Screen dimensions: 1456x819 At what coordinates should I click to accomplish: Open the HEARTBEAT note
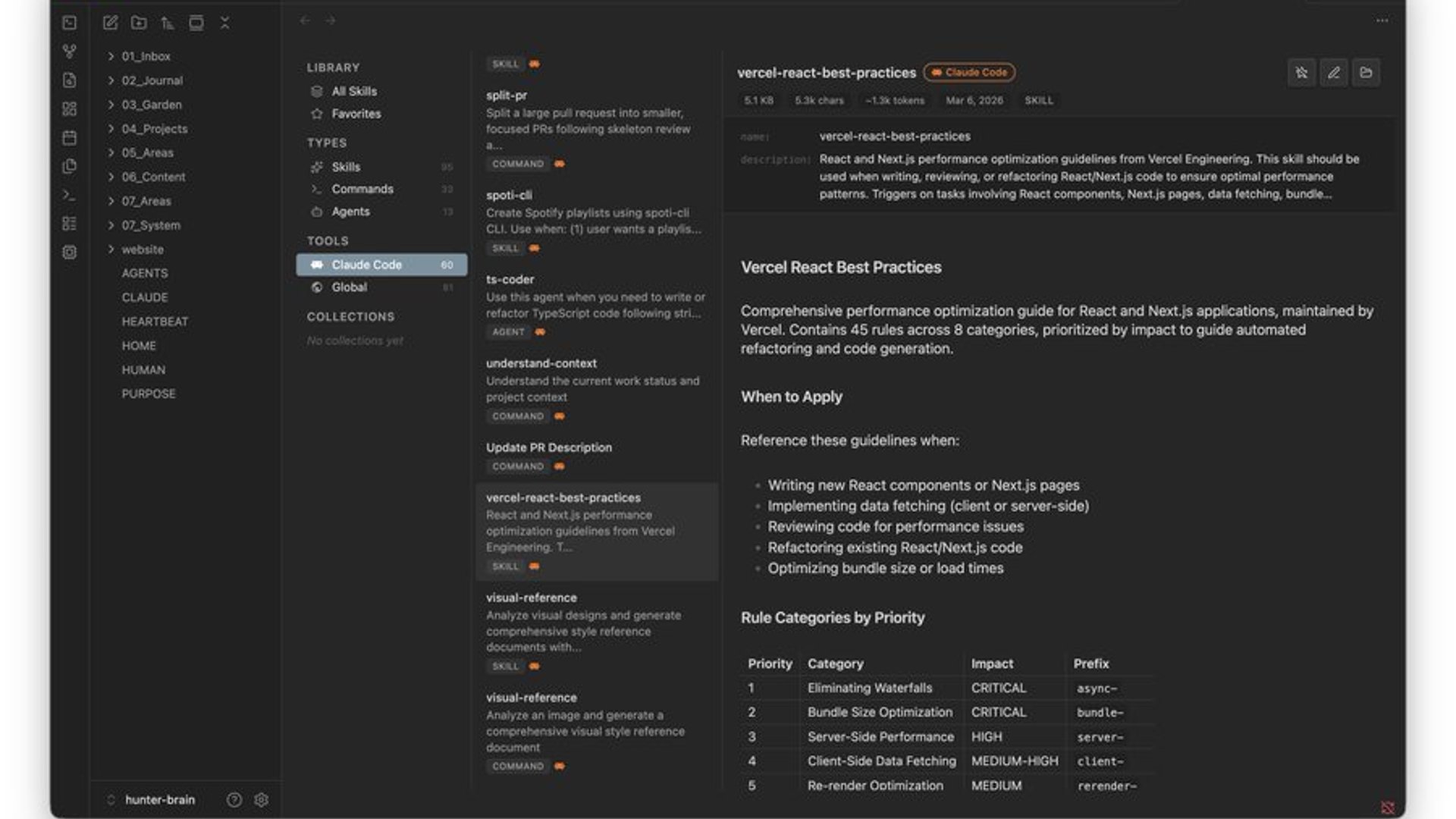pyautogui.click(x=155, y=322)
